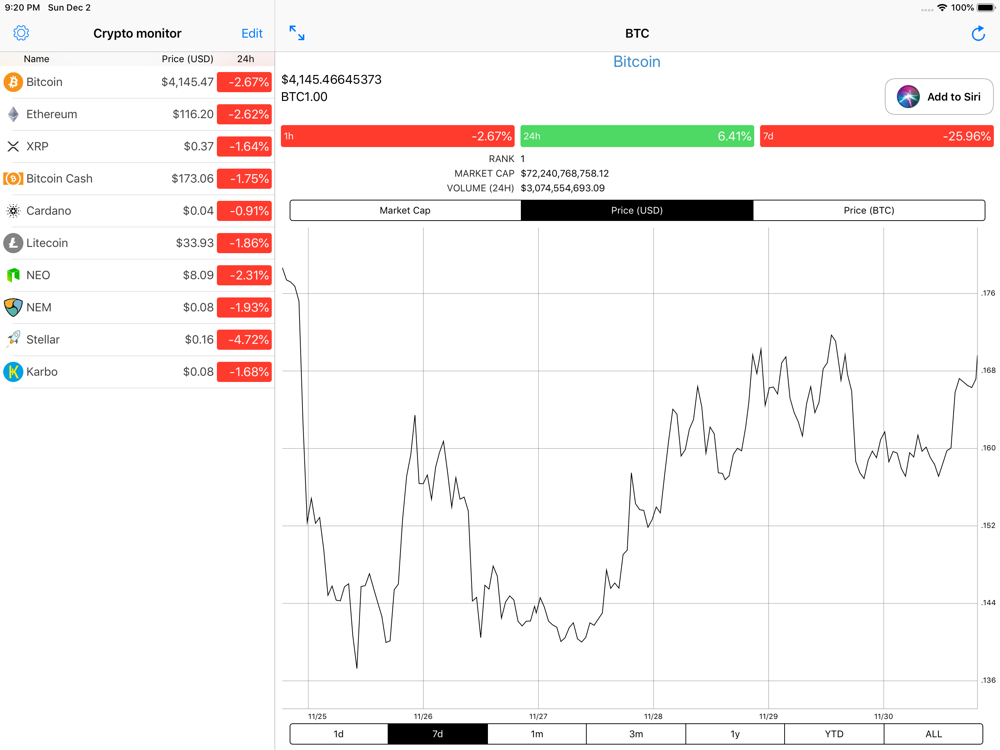Open the Bitcoin Cash list row

(137, 179)
